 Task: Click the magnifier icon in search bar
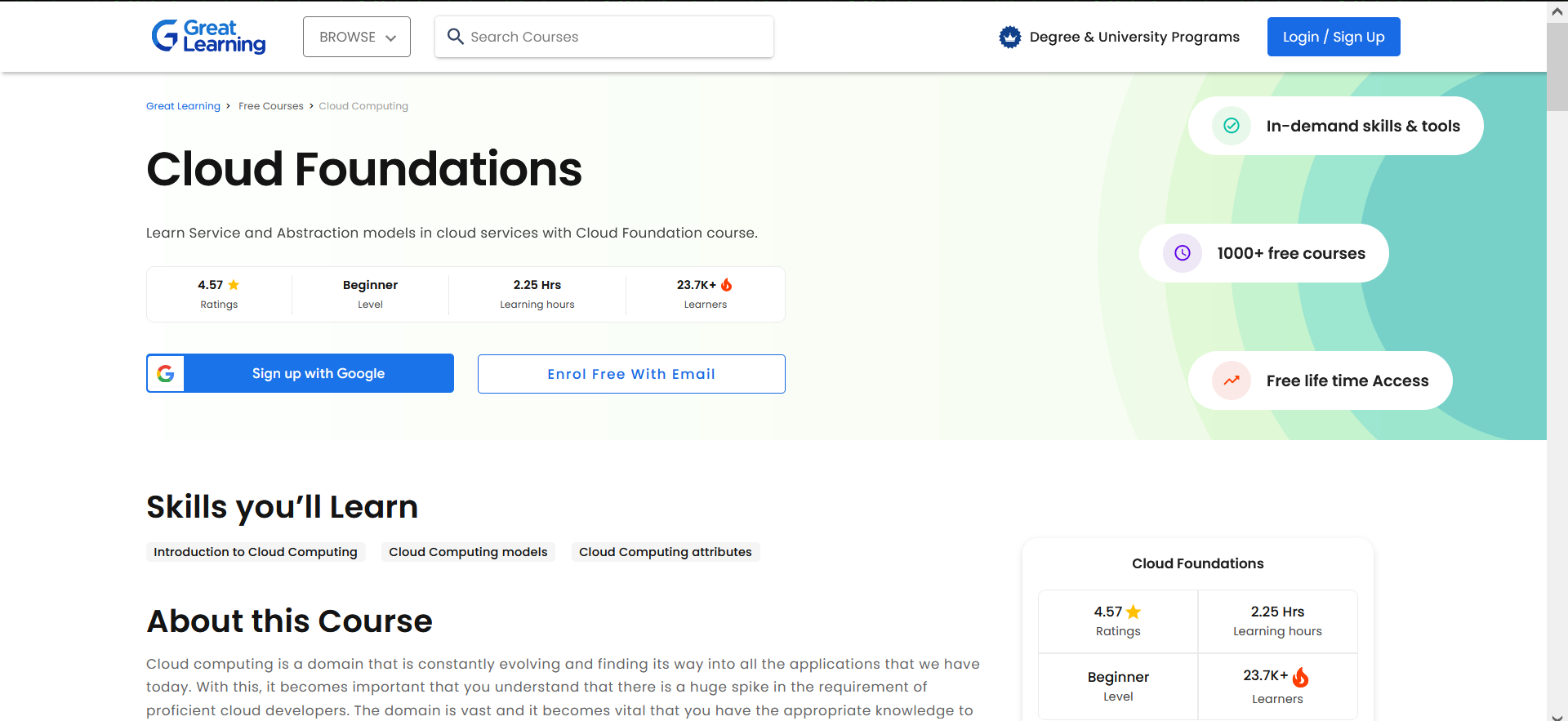456,37
